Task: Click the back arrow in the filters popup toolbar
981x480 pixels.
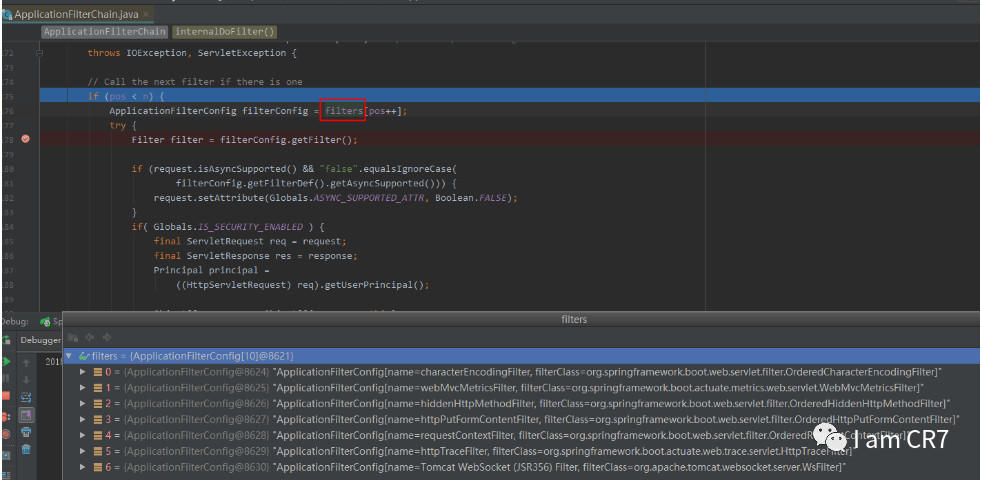Action: 89,337
